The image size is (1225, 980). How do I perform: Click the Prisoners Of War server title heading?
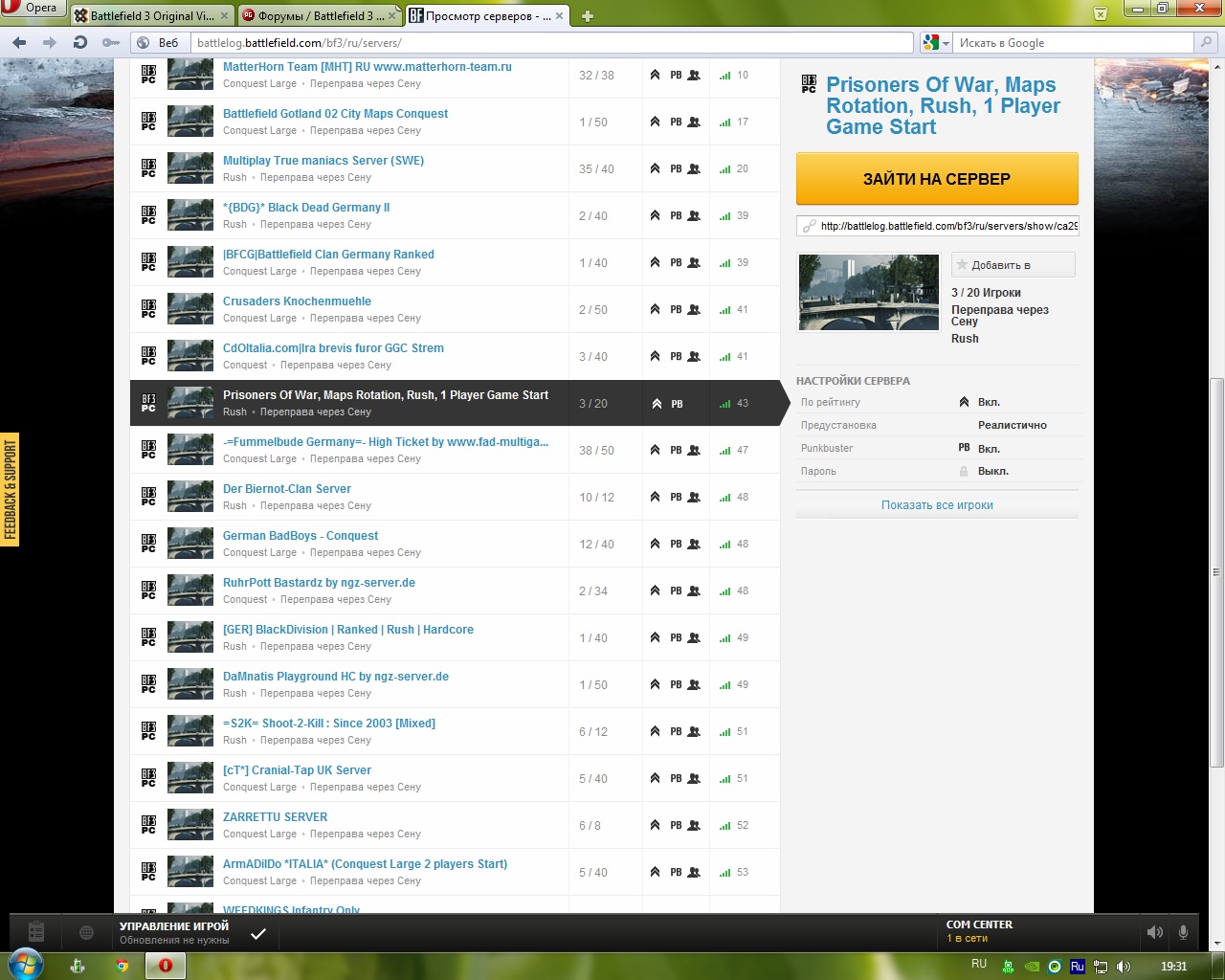[x=944, y=106]
